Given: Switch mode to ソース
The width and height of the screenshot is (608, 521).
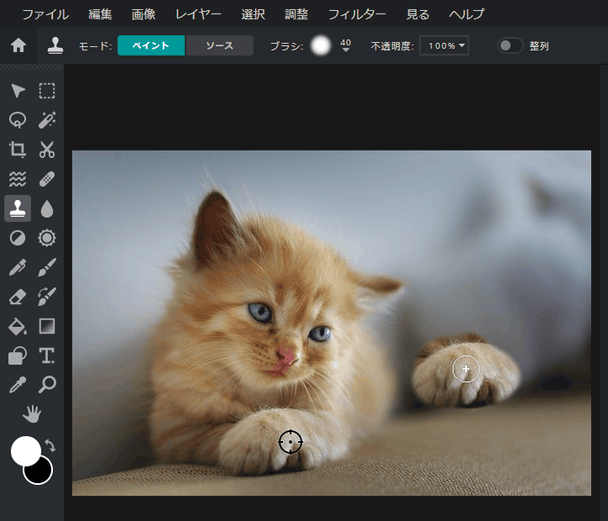Looking at the screenshot, I should 220,46.
